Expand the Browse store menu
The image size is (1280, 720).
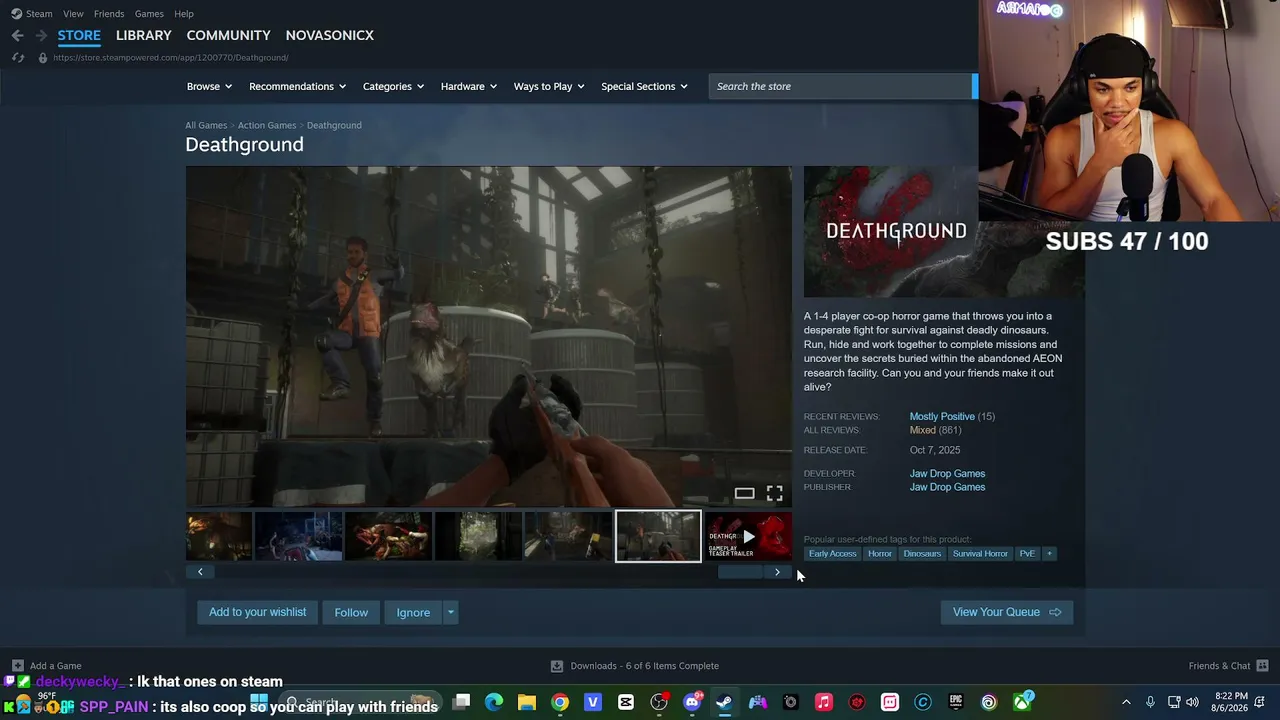point(209,86)
